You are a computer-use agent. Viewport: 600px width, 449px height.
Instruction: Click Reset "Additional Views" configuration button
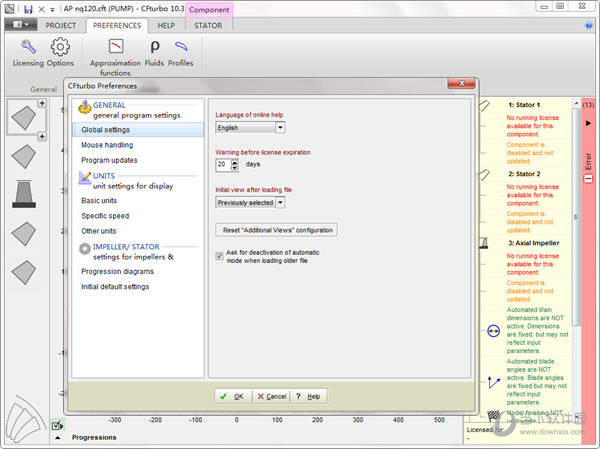[x=276, y=230]
